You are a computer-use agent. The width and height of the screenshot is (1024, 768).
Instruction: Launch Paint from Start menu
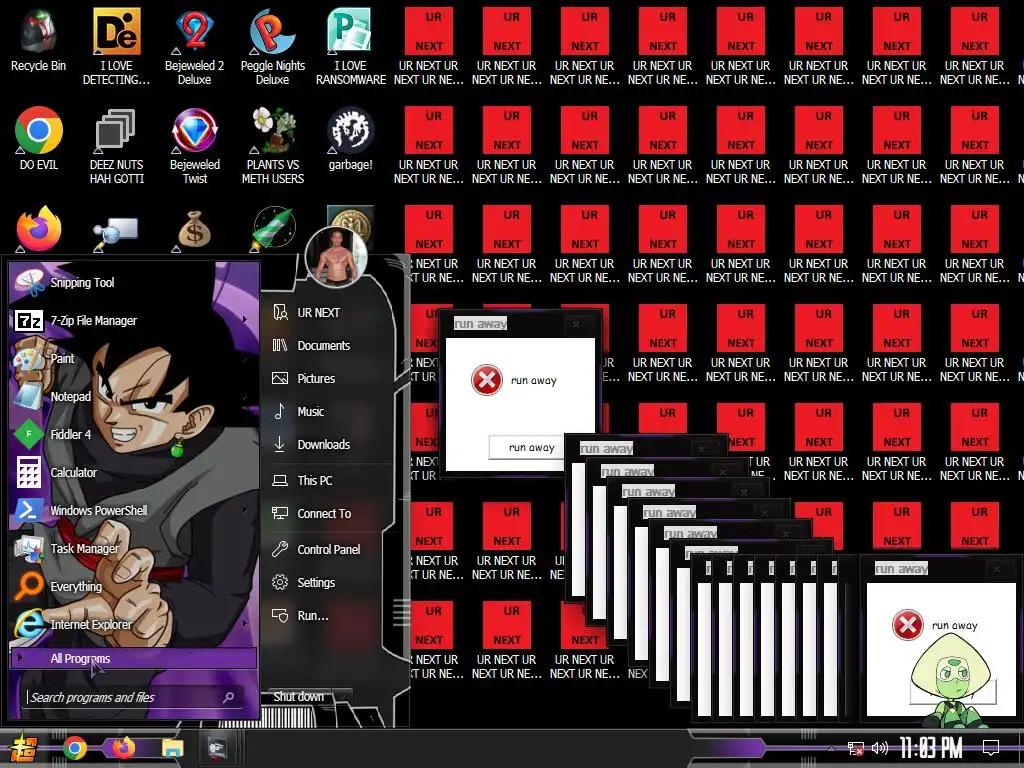click(133, 359)
